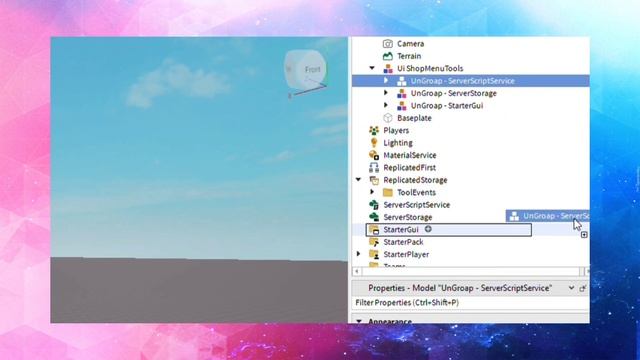This screenshot has height=360, width=640.
Task: Click the ReplicatedFirst icon
Action: (x=374, y=168)
